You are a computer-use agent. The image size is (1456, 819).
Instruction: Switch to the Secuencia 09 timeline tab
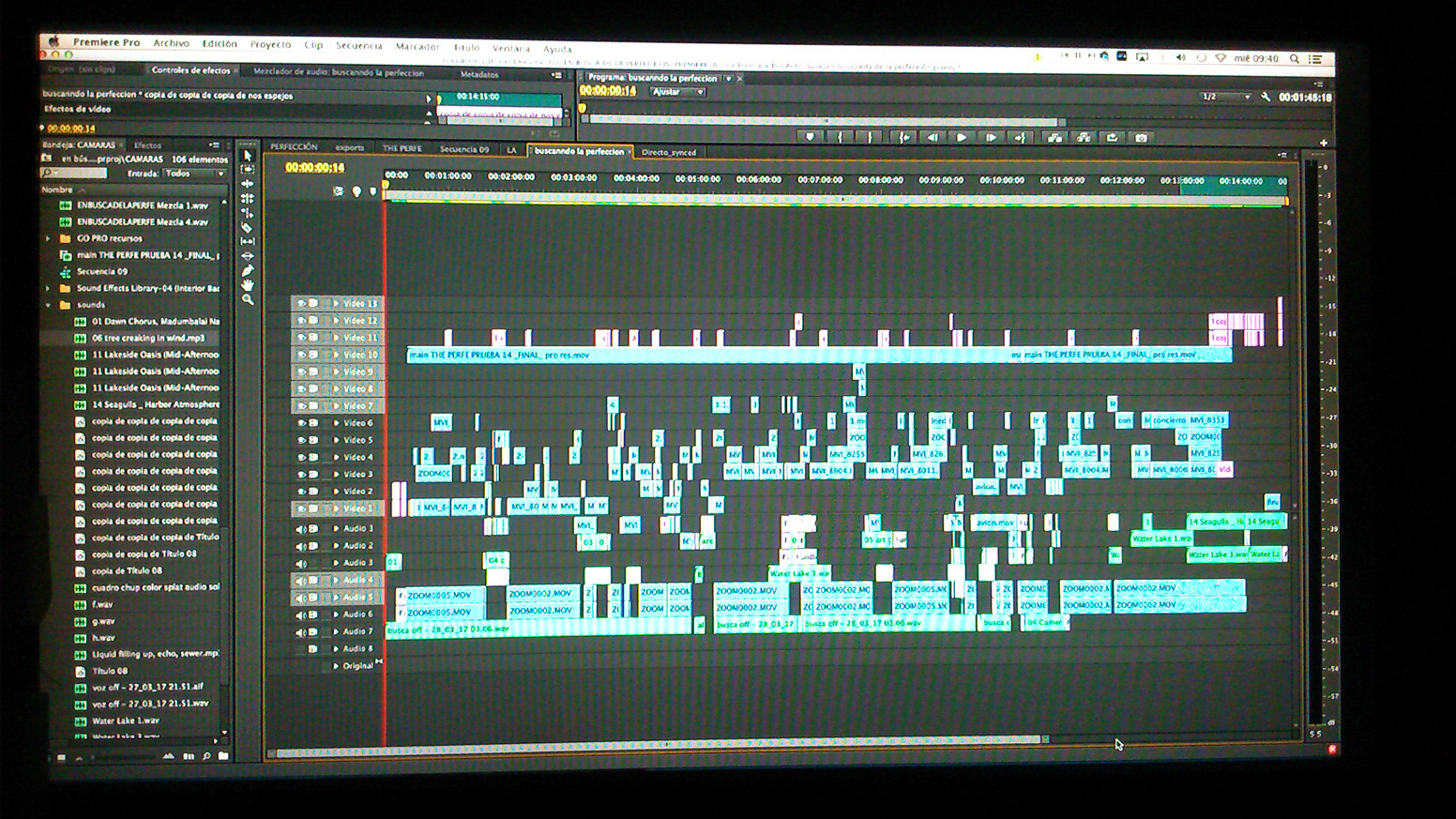[464, 149]
